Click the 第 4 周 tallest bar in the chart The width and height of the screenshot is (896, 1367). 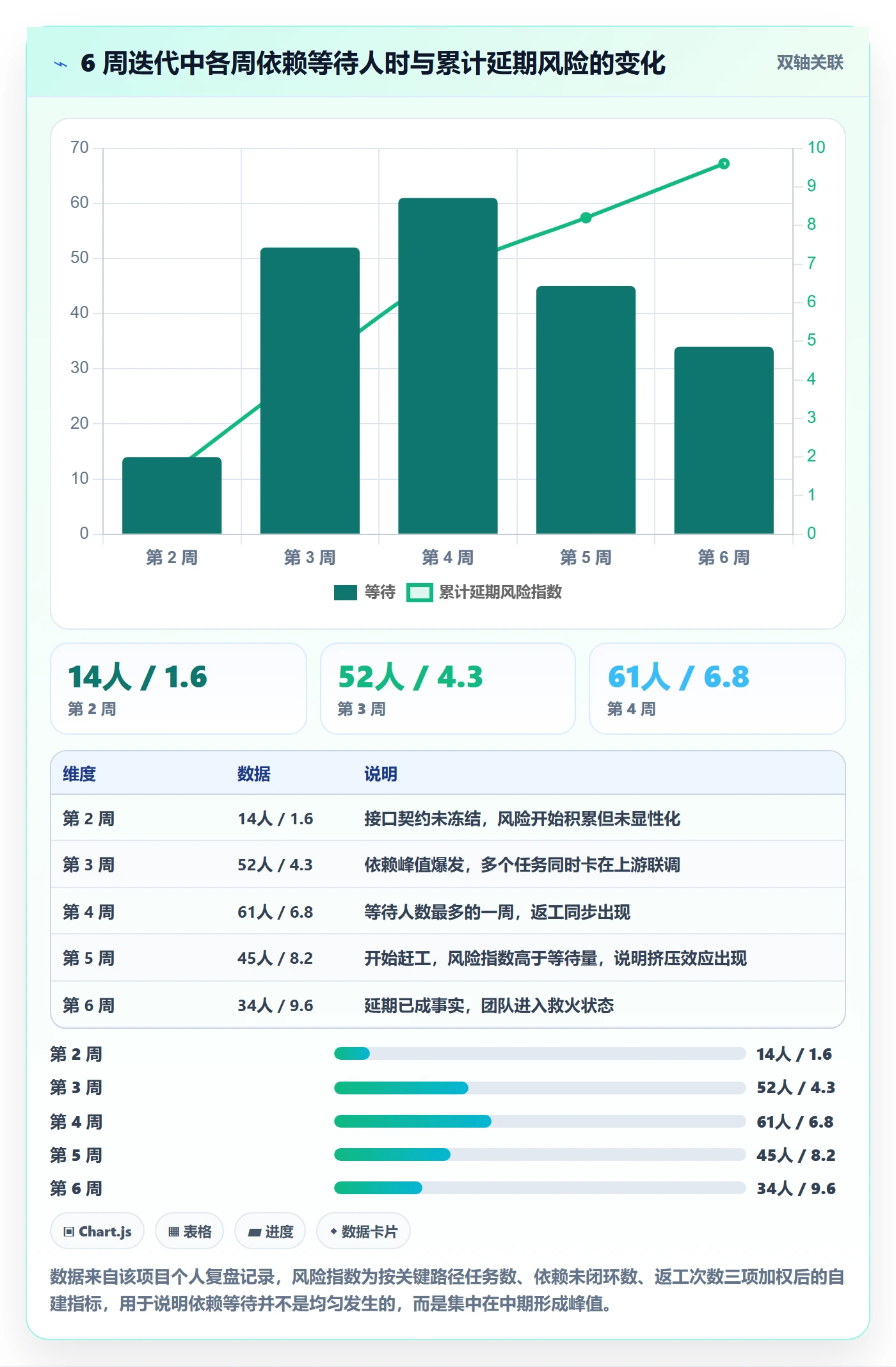448,365
